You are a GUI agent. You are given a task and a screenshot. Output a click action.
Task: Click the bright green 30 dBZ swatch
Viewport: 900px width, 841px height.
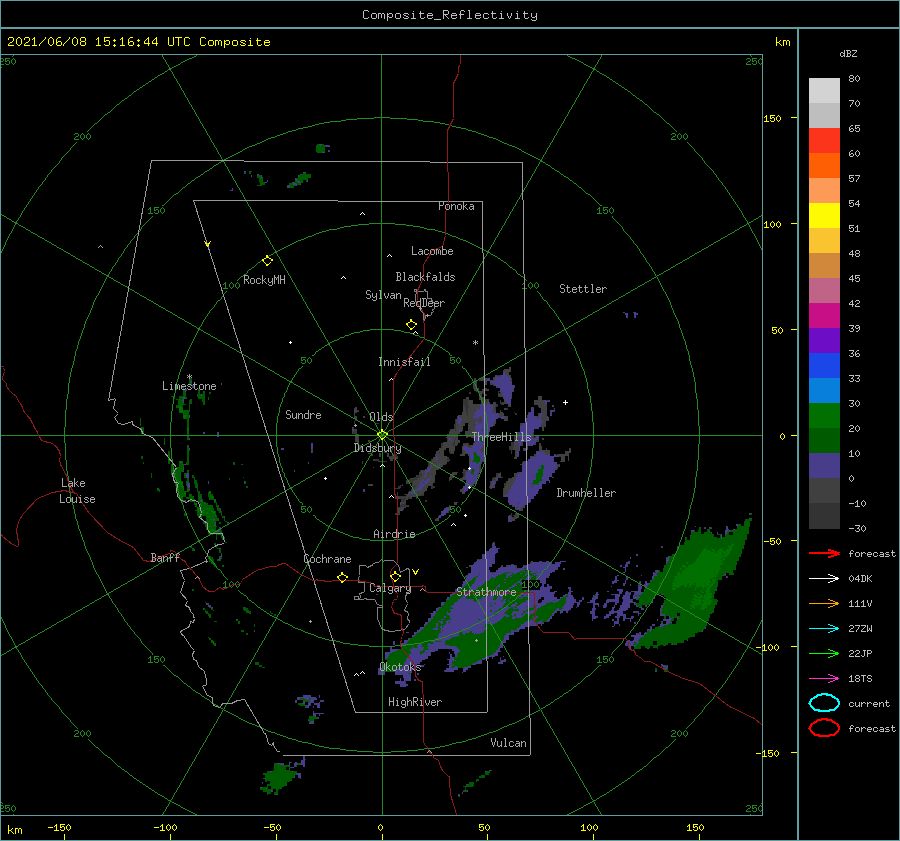pos(824,415)
